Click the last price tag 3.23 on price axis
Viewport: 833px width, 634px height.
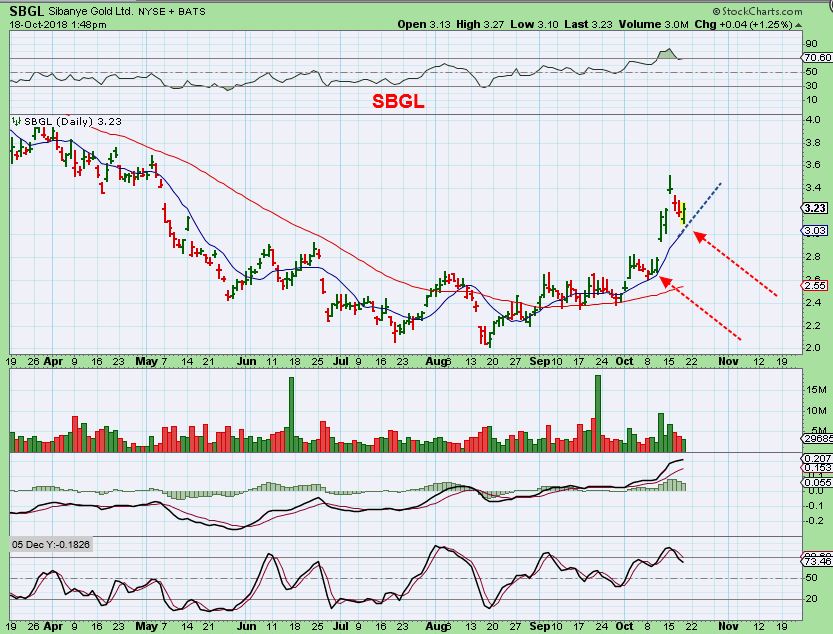click(x=814, y=208)
